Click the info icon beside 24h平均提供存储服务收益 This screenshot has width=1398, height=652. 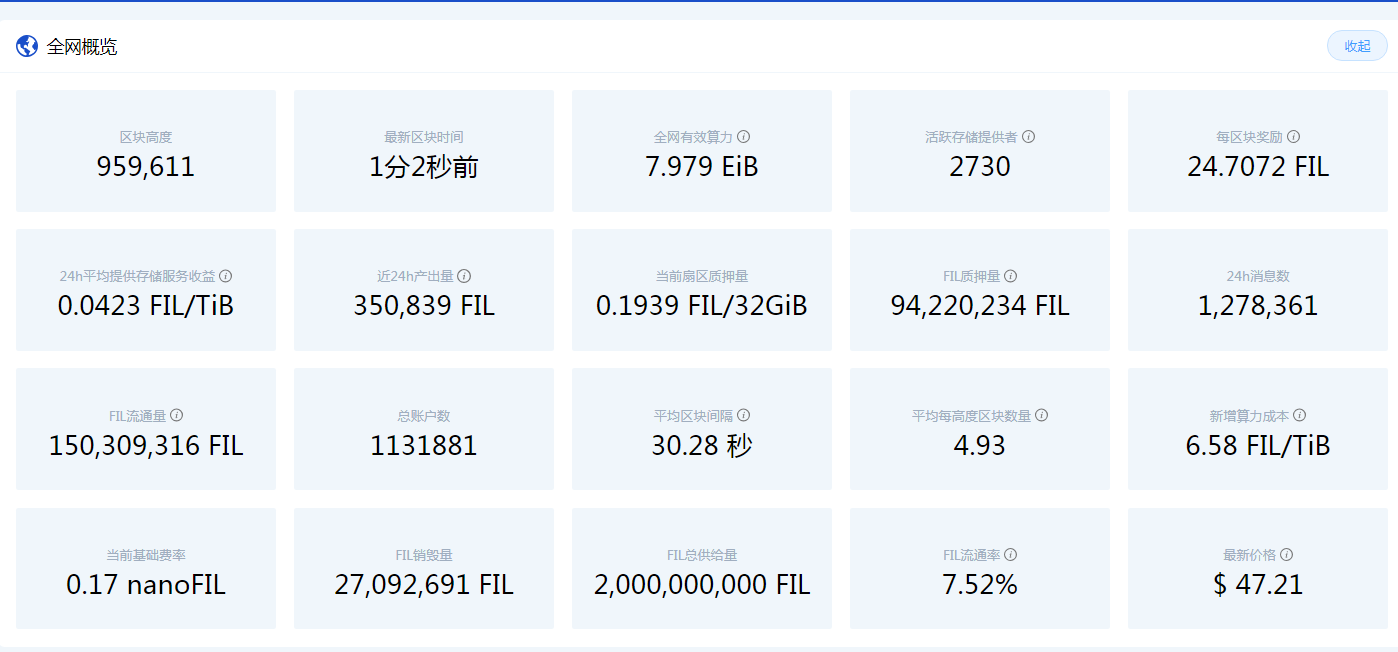[226, 276]
